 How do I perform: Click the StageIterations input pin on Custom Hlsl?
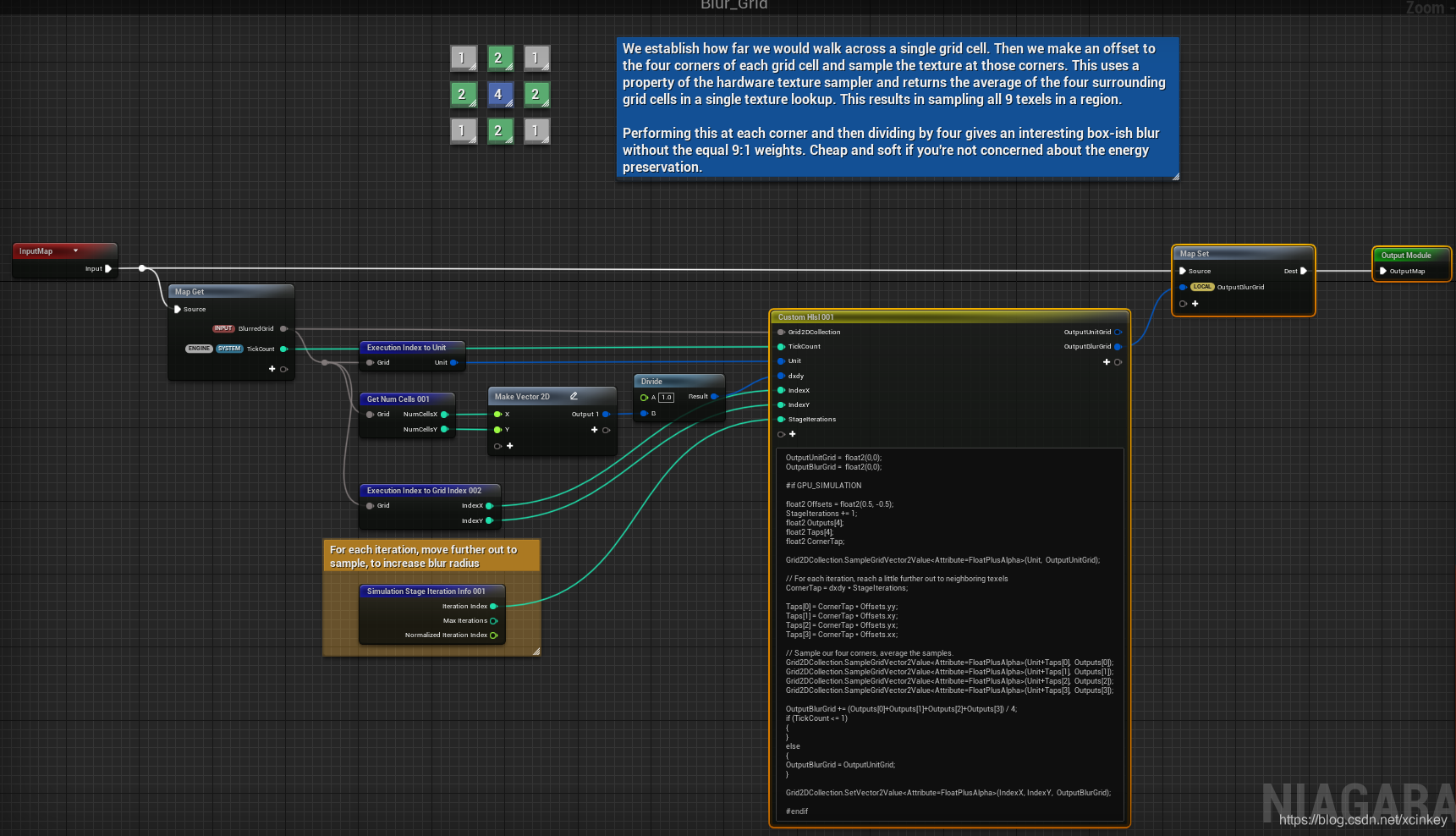(781, 419)
